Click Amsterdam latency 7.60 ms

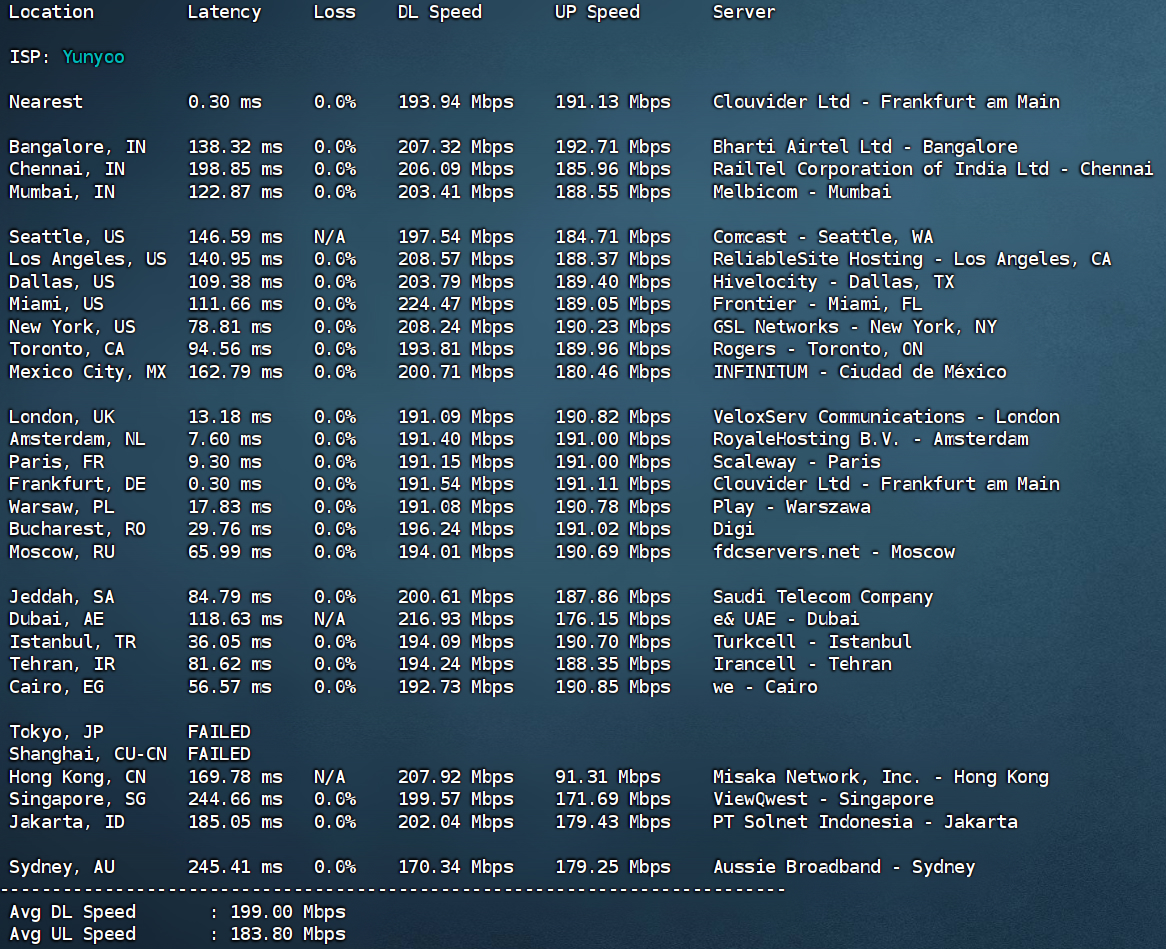tap(225, 440)
